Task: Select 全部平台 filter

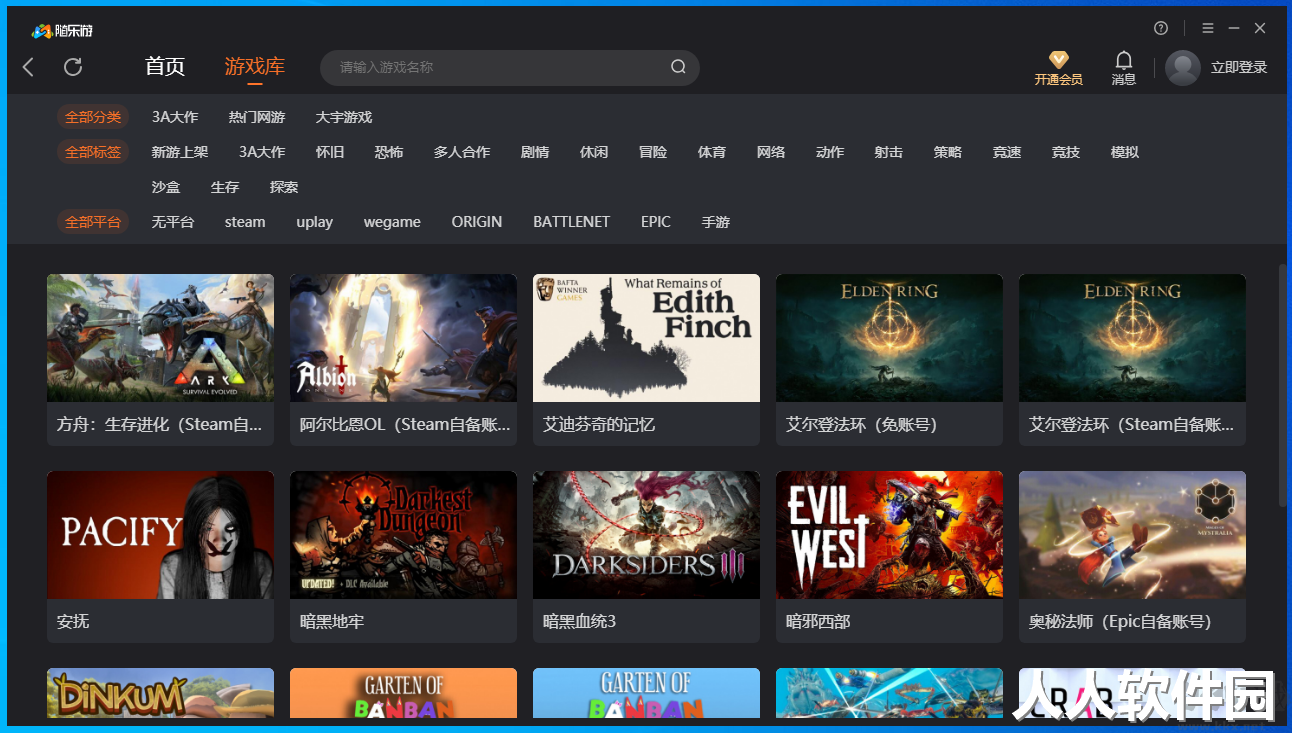Action: point(93,222)
